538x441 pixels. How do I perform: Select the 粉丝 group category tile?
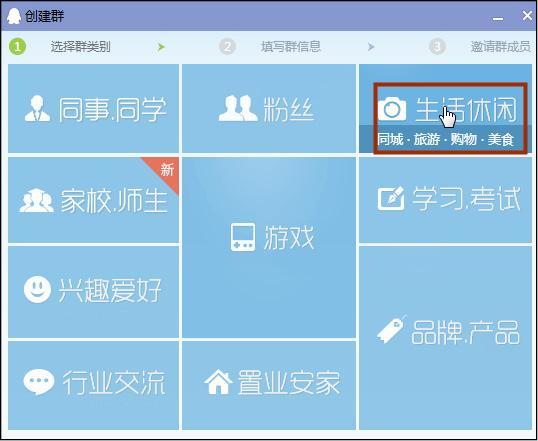coord(269,108)
